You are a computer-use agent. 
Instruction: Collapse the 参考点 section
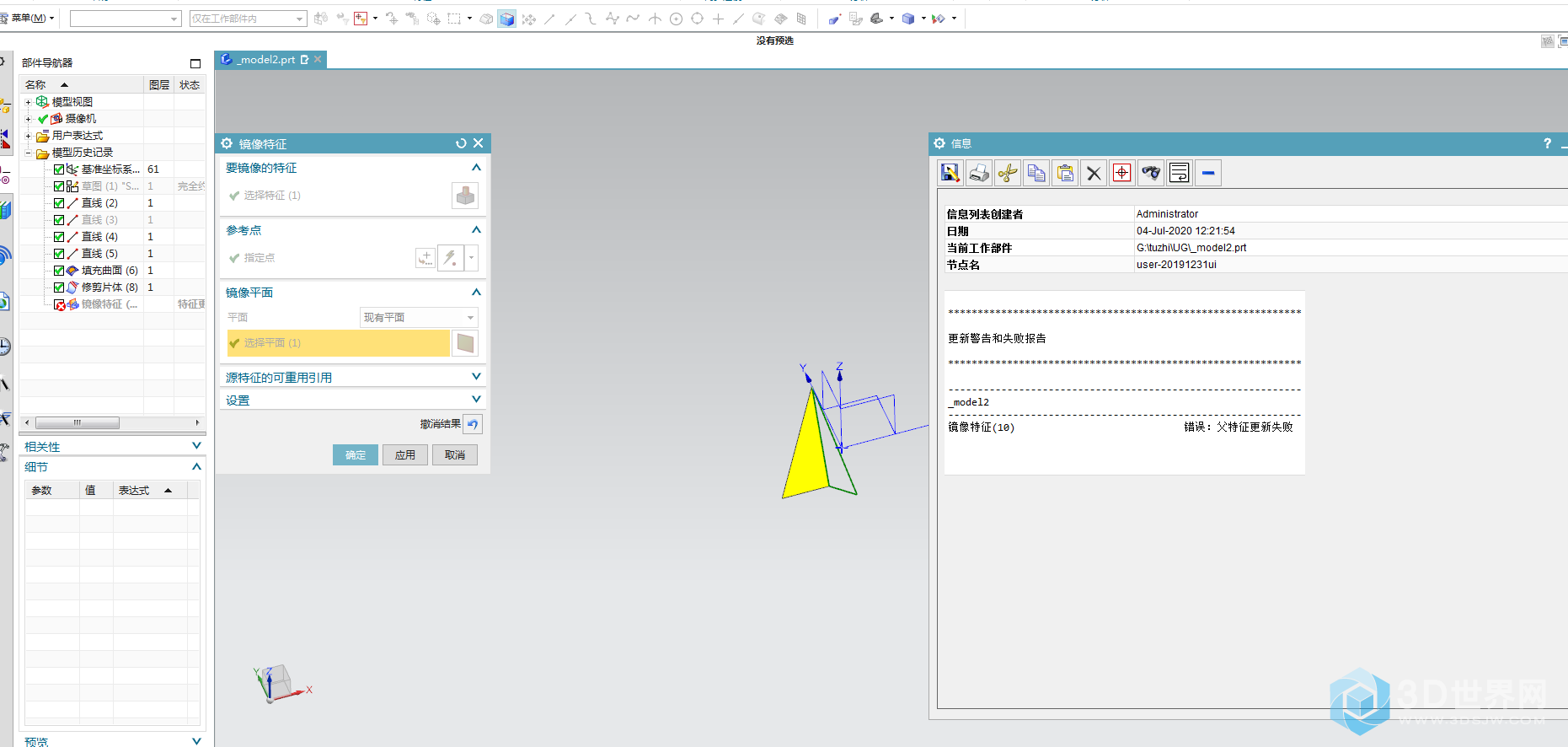(476, 230)
